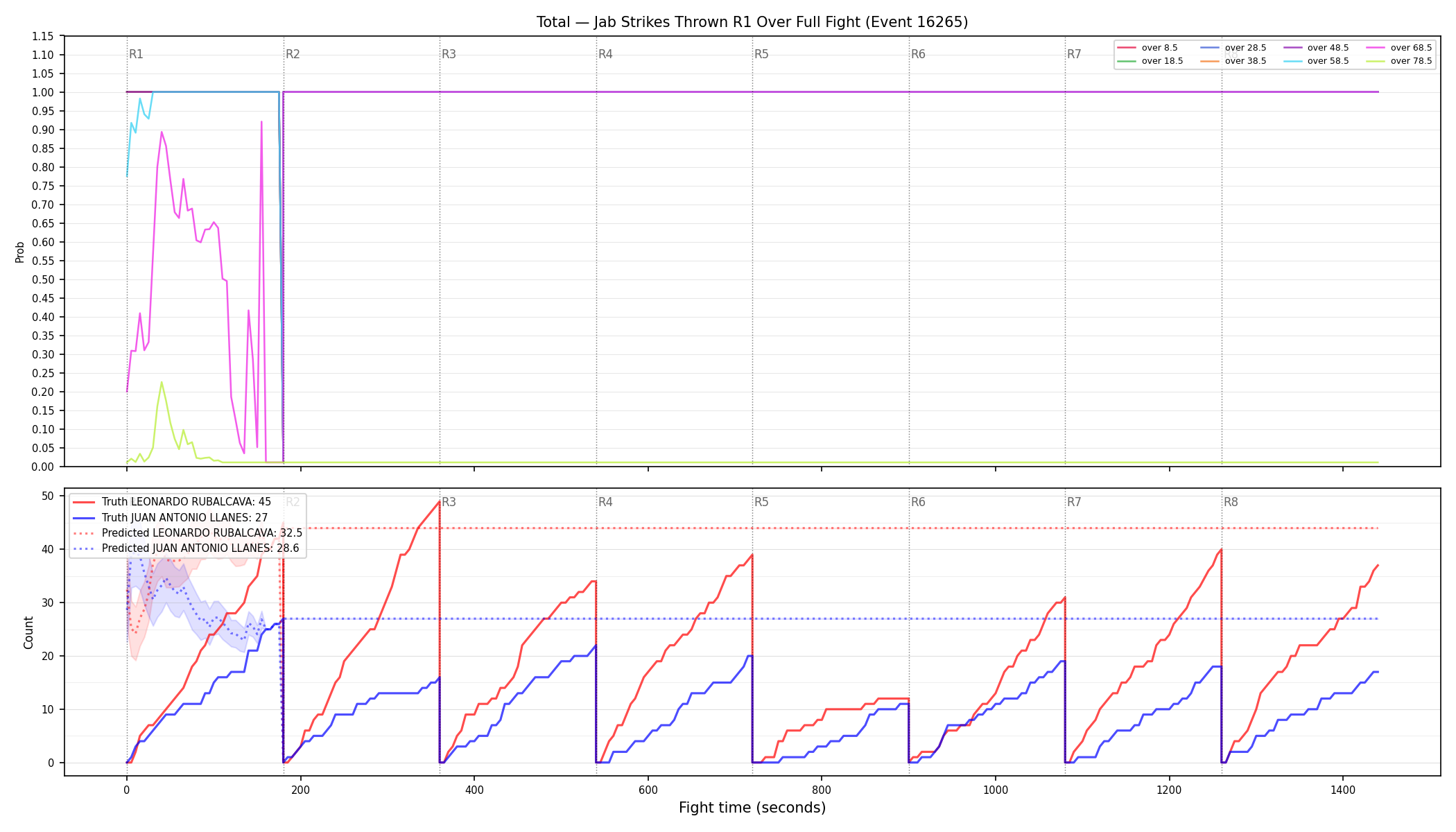Click the R5 round label in bottom chart
The image size is (1456, 832).
[761, 502]
